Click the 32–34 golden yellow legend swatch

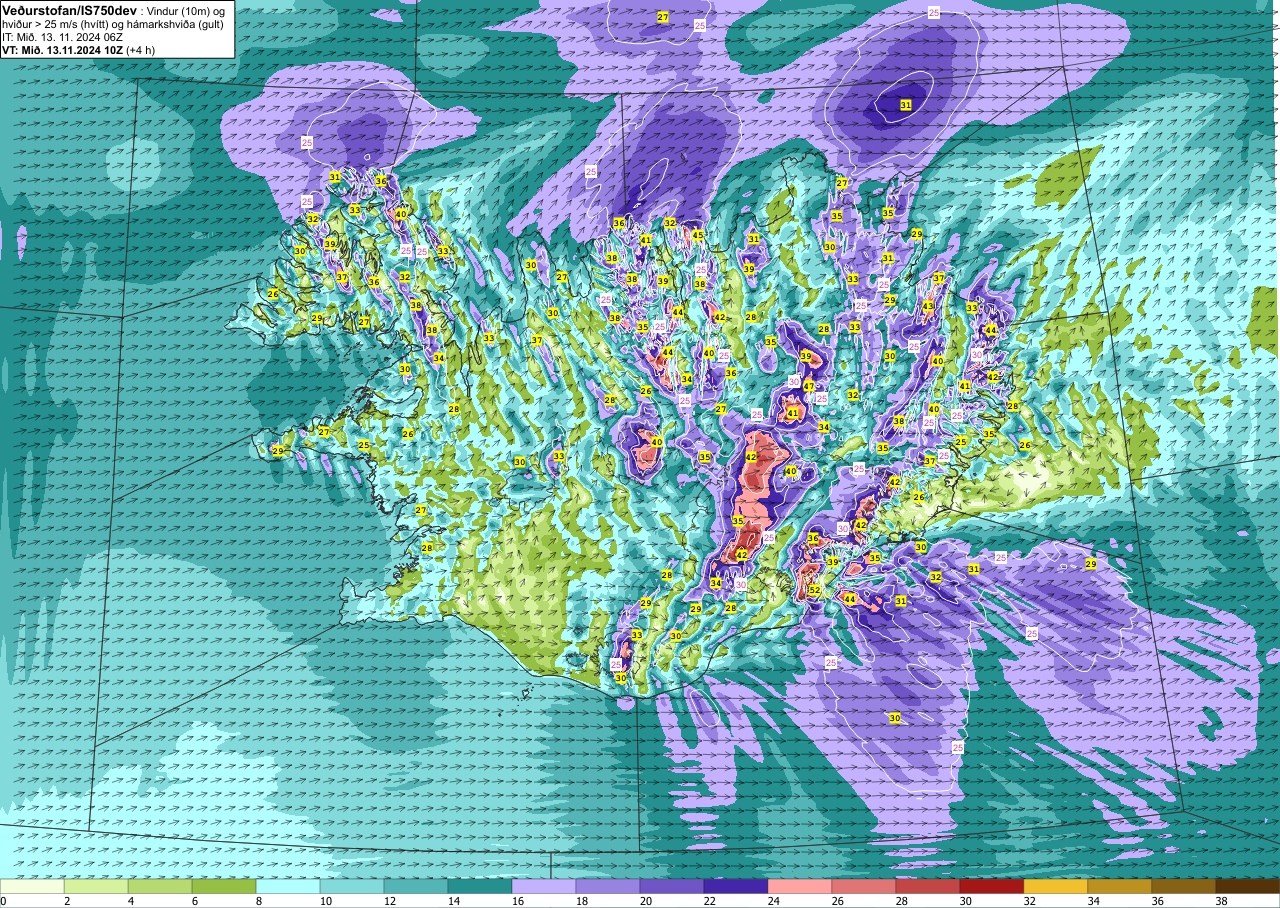pyautogui.click(x=1056, y=886)
